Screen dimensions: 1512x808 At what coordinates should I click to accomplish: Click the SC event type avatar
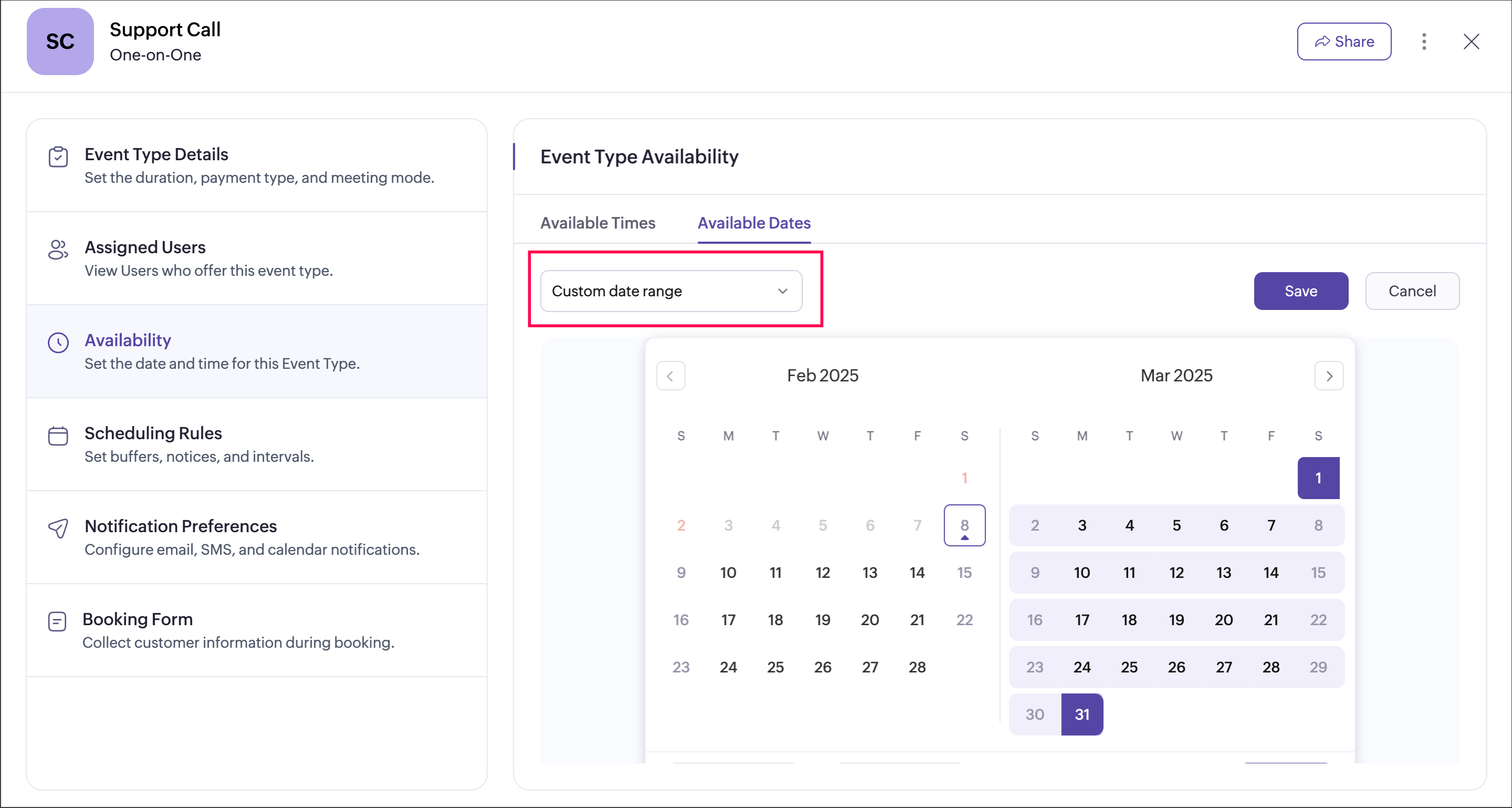point(60,42)
